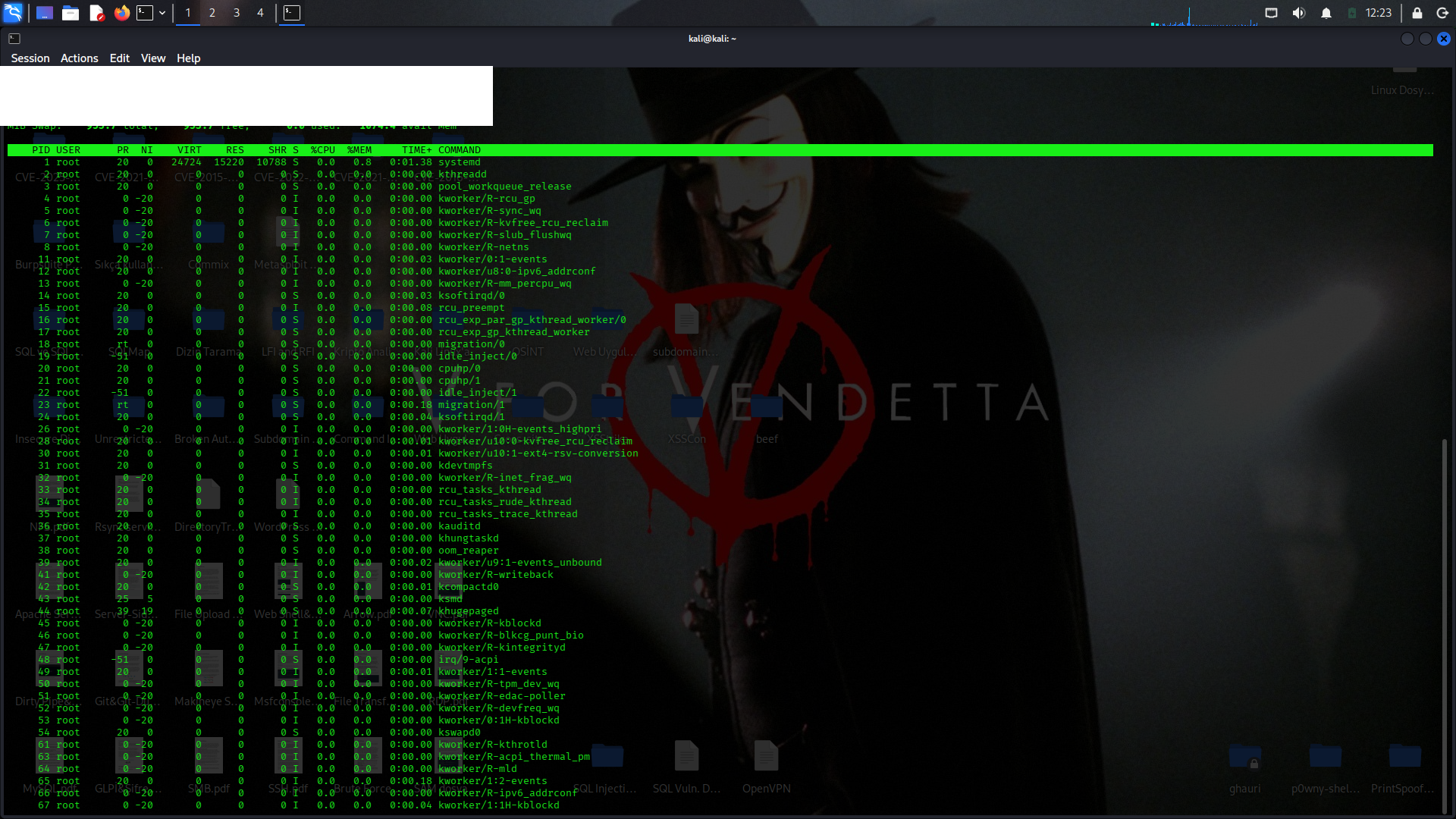
Task: Open the network connection tray icon
Action: click(1272, 13)
